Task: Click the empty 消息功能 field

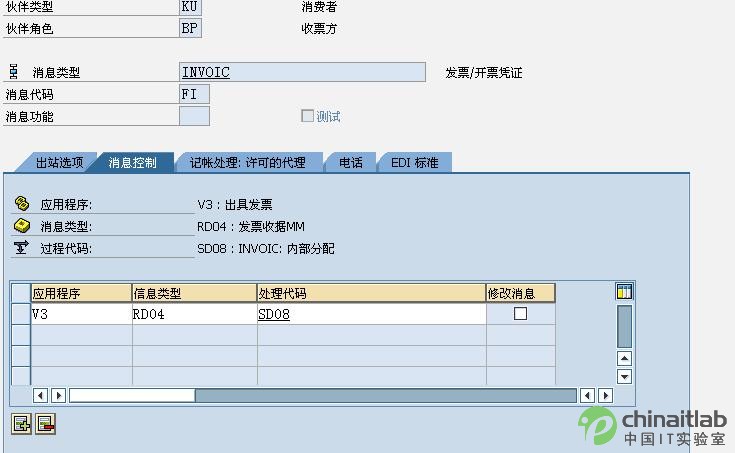Action: 194,116
